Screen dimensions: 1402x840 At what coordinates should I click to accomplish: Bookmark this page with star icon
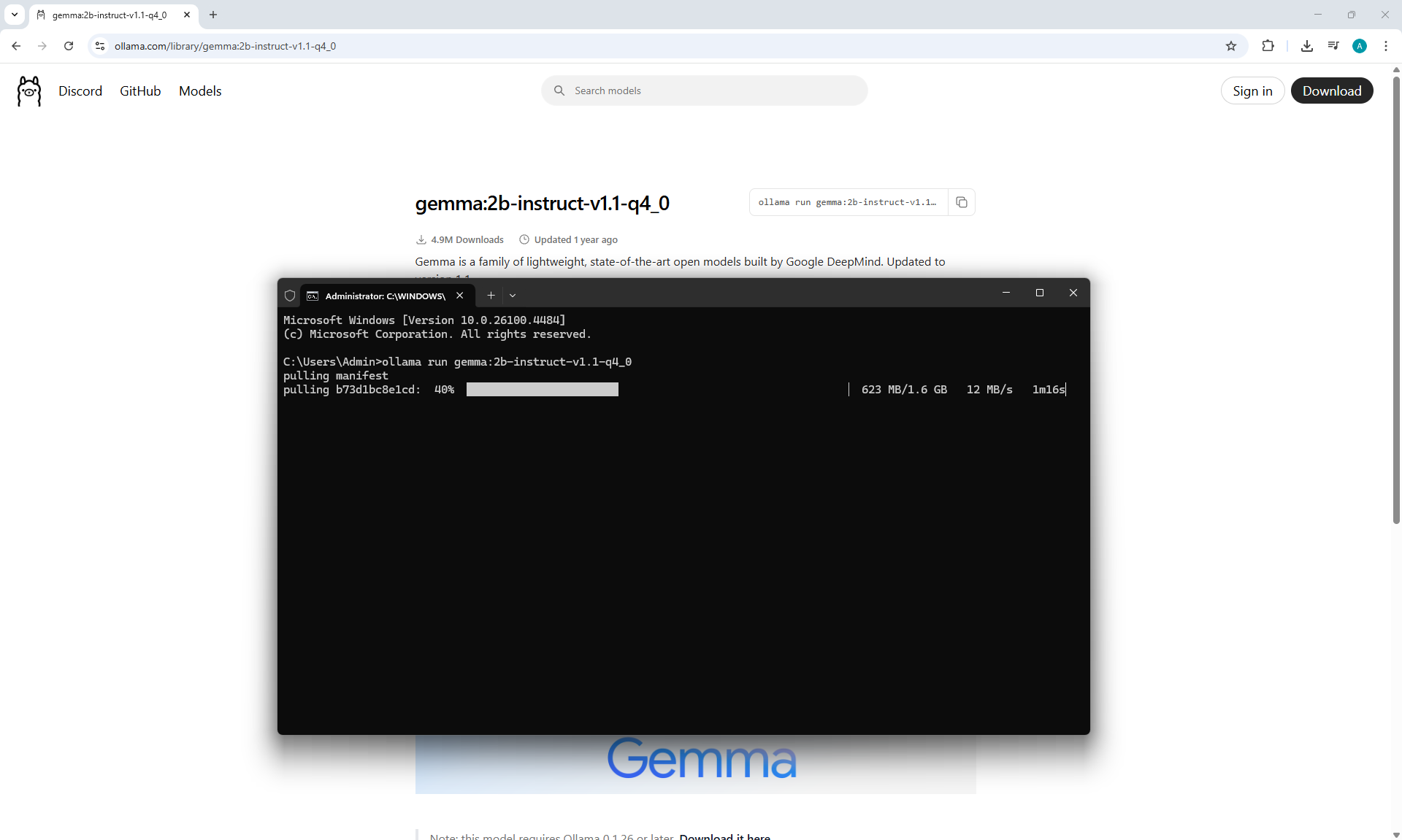pos(1231,46)
